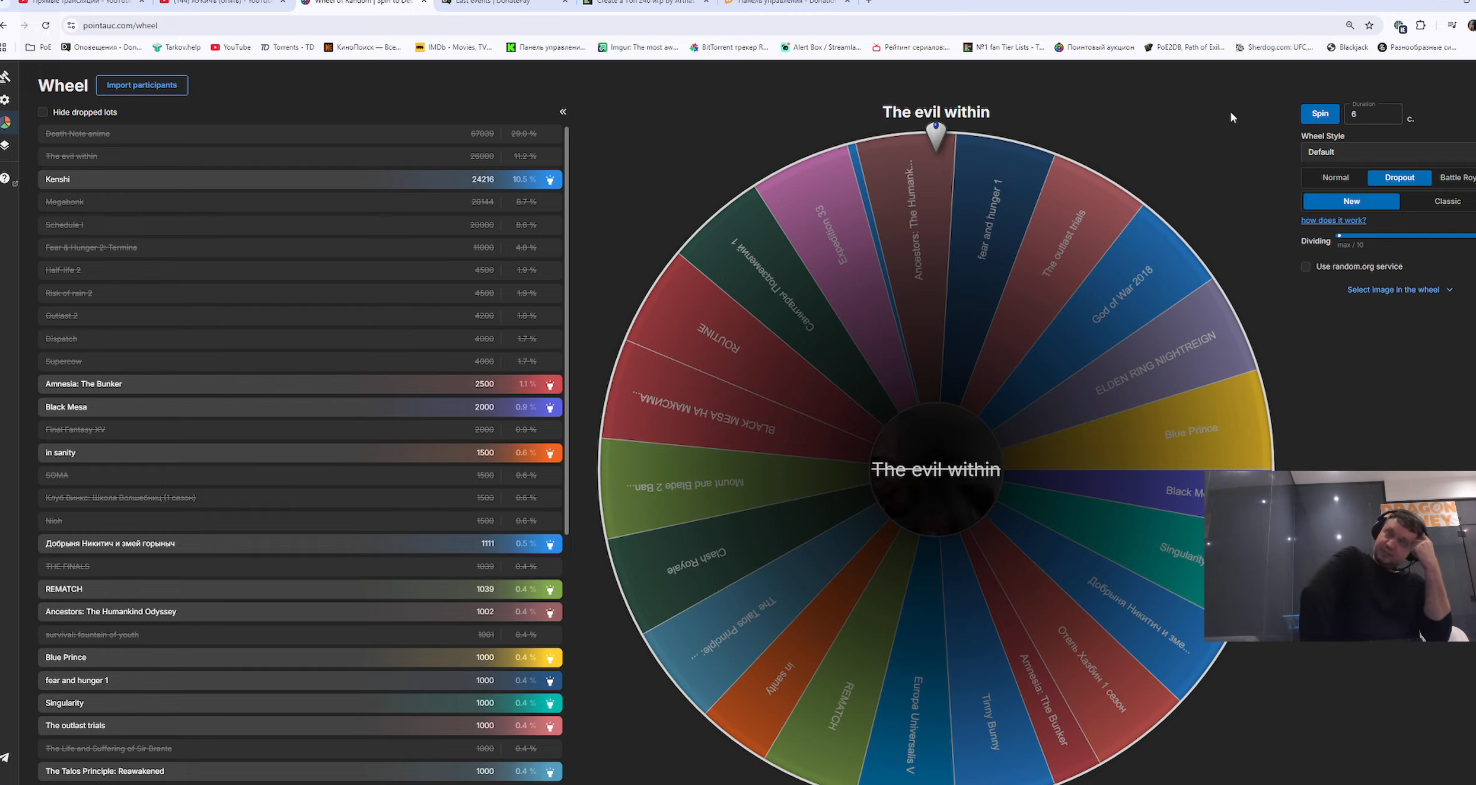Open the Torrents - TD bookmark
The image size is (1476, 785).
[288, 47]
